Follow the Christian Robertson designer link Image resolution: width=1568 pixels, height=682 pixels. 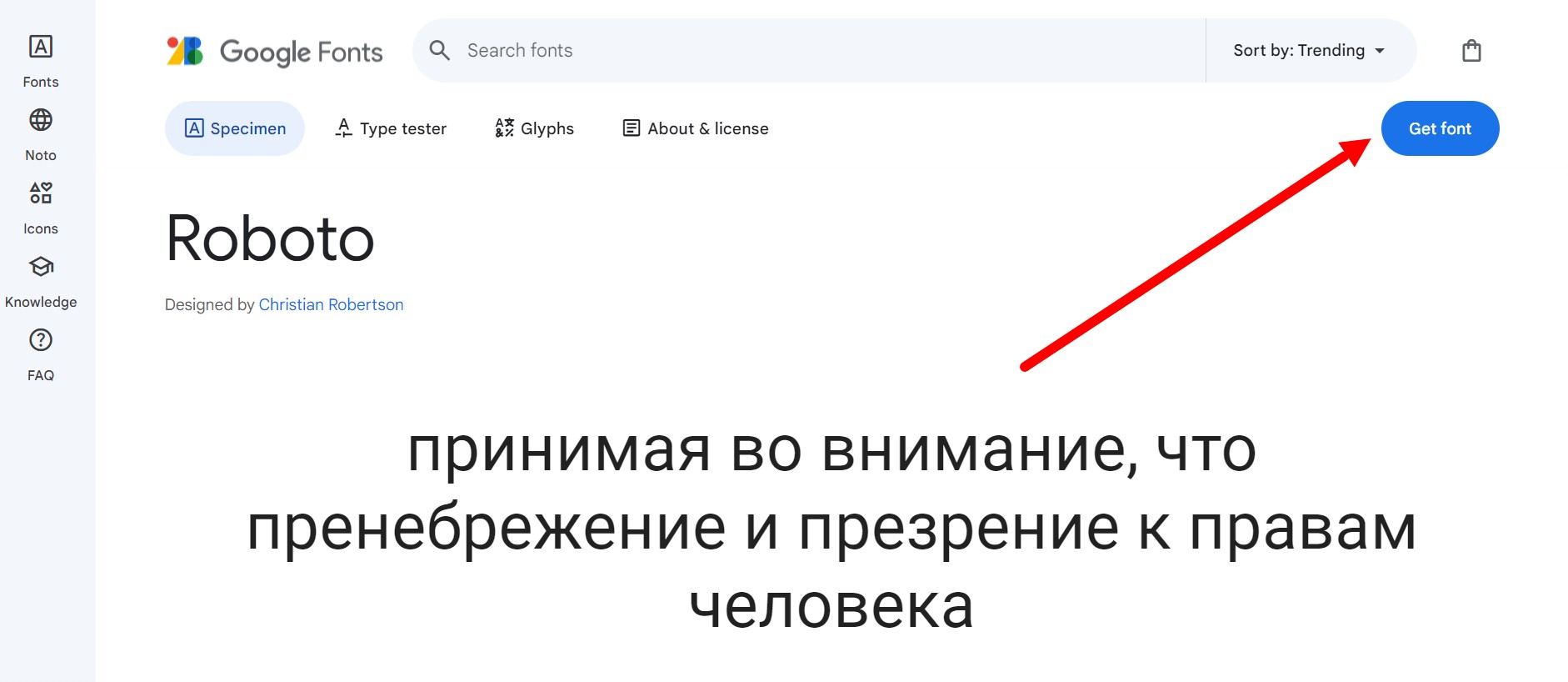(331, 305)
